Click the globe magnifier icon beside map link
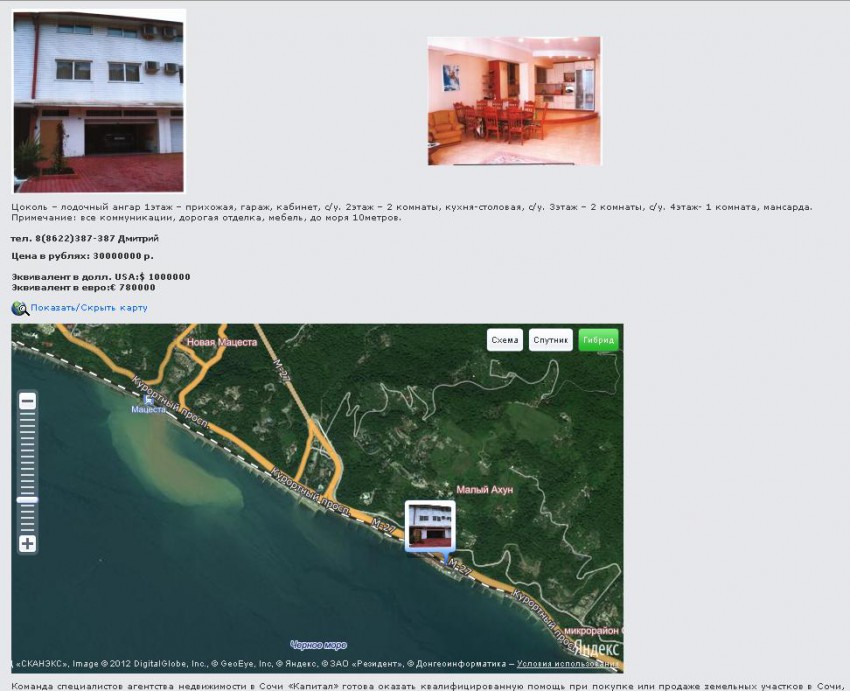This screenshot has width=850, height=691. (x=19, y=308)
